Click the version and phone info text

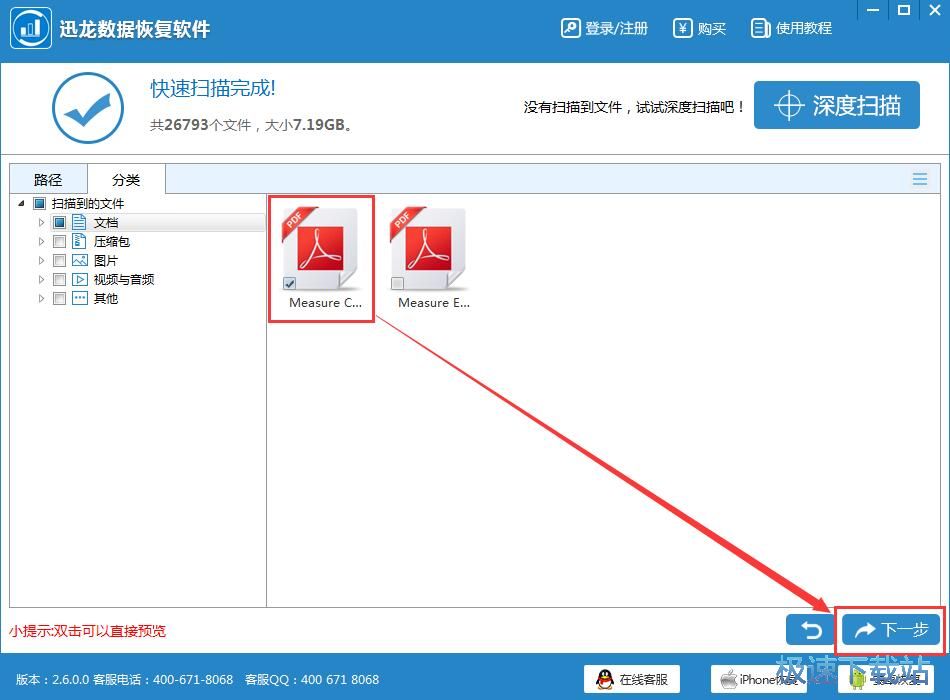click(124, 679)
